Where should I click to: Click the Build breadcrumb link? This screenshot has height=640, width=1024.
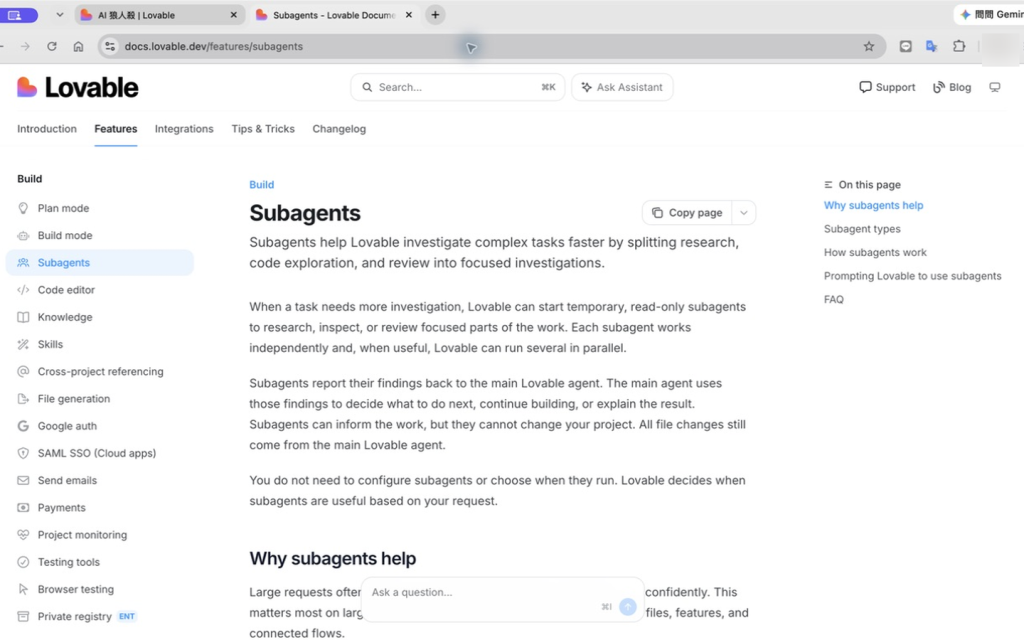coord(262,185)
